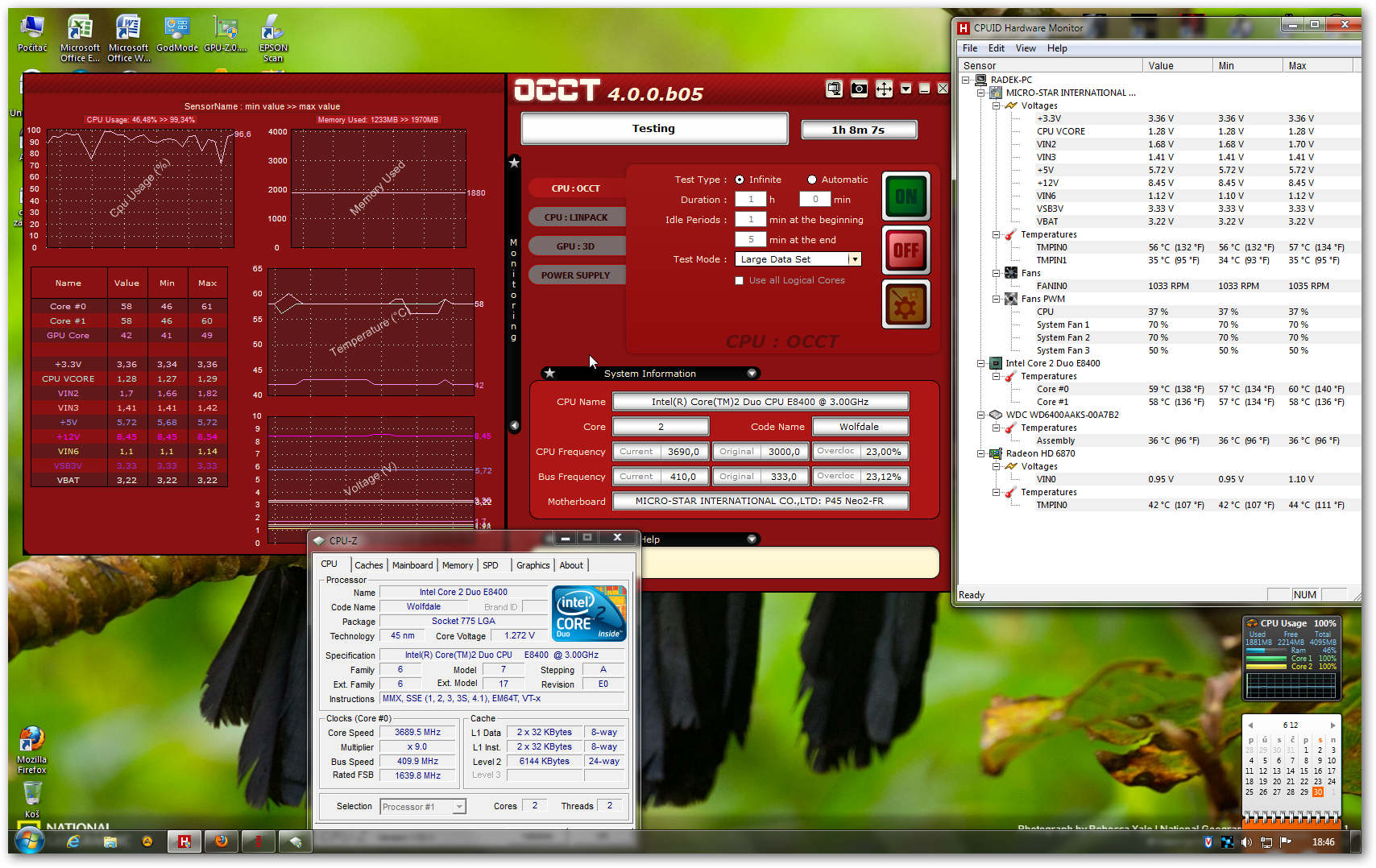Collapse the RADEK-PC tree node in HWMonitor
1376x868 pixels.
pos(965,80)
